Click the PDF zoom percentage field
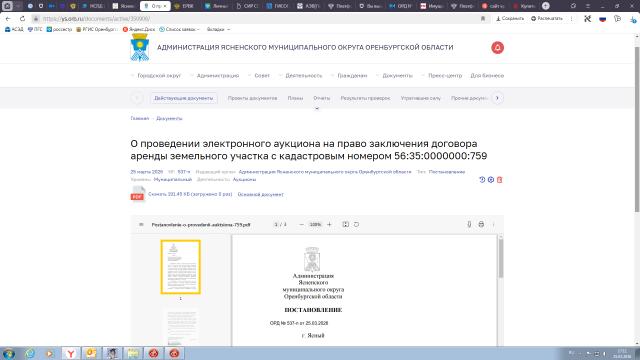 pyautogui.click(x=315, y=224)
